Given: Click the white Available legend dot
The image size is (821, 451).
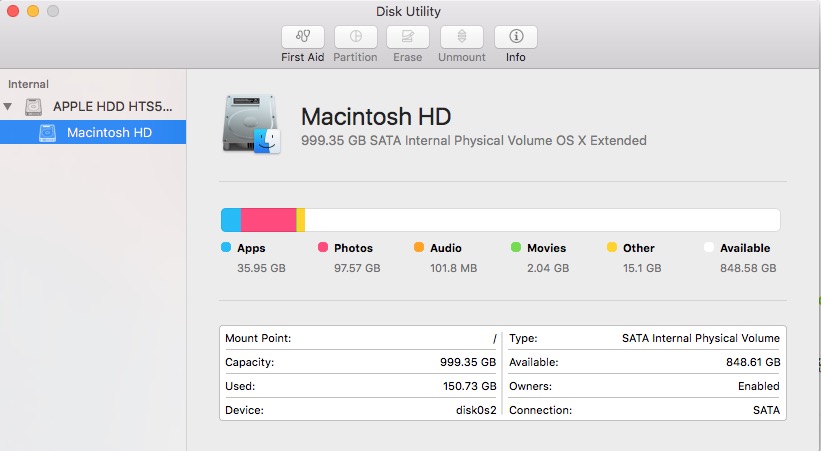Looking at the screenshot, I should click(709, 247).
